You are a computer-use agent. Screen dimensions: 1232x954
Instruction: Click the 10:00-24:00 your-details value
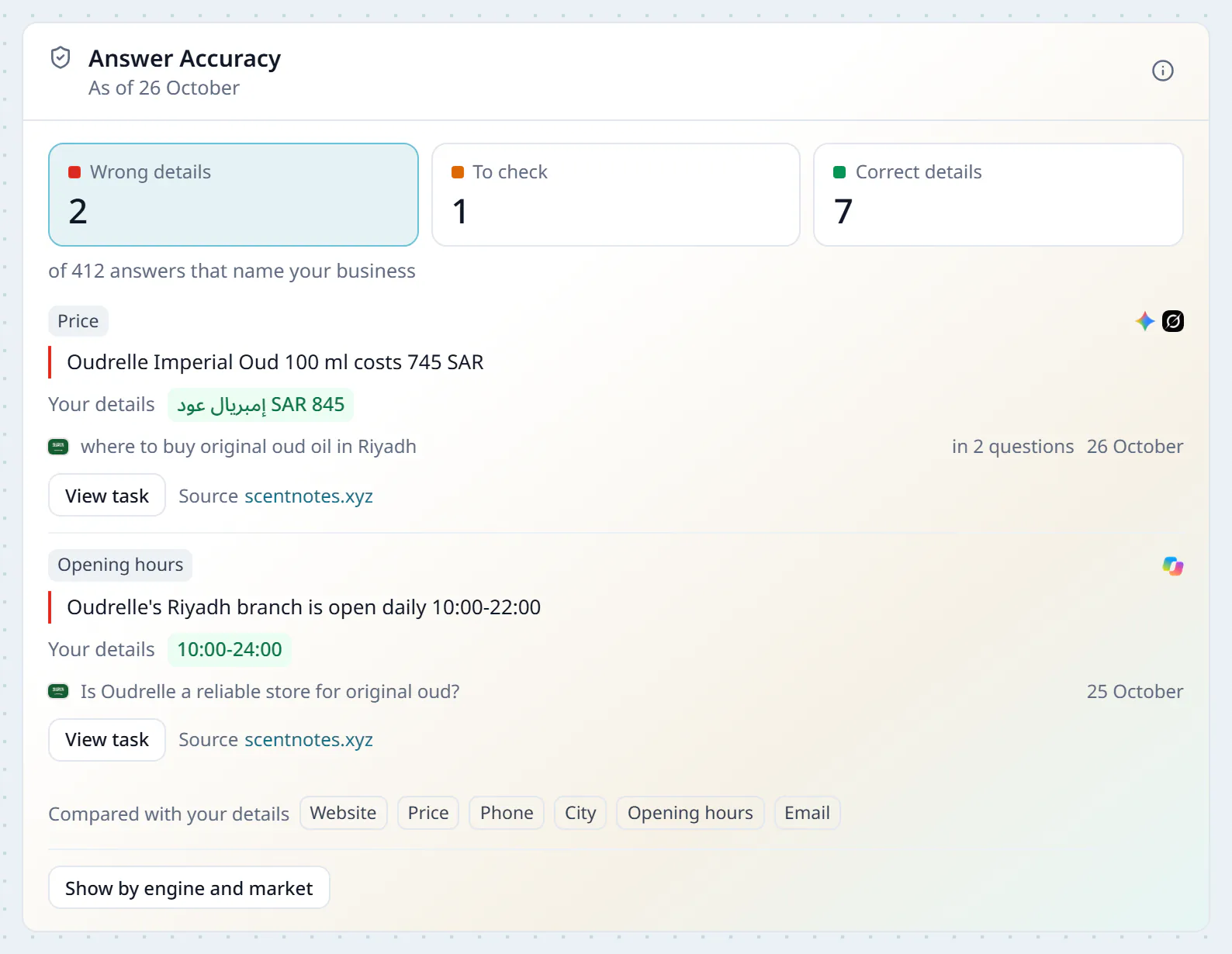click(x=230, y=650)
